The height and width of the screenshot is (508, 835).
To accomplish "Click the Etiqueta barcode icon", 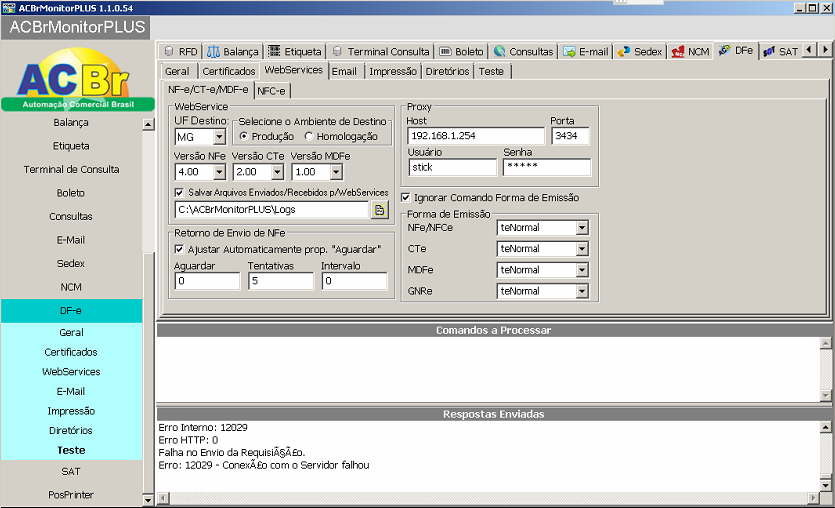I will [x=274, y=51].
